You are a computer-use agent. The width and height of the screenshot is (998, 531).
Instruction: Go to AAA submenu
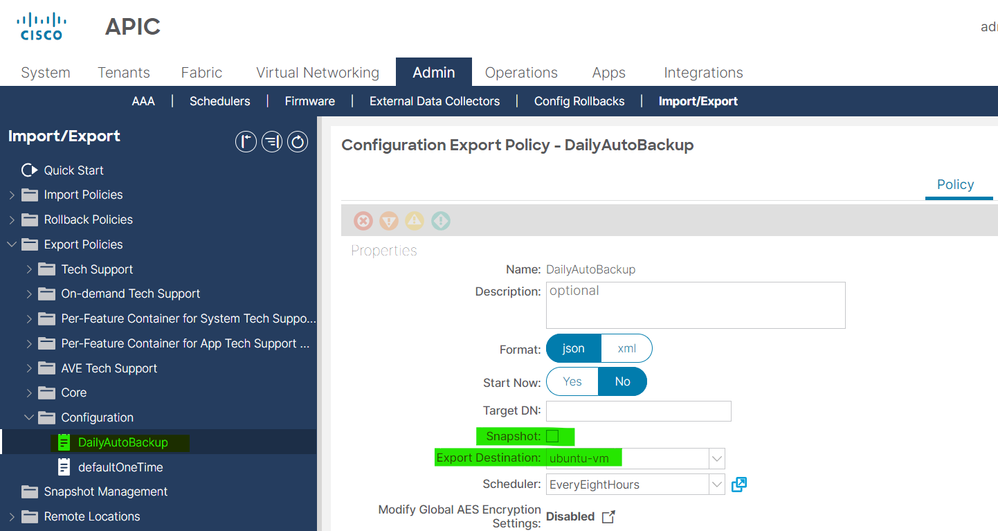point(143,101)
